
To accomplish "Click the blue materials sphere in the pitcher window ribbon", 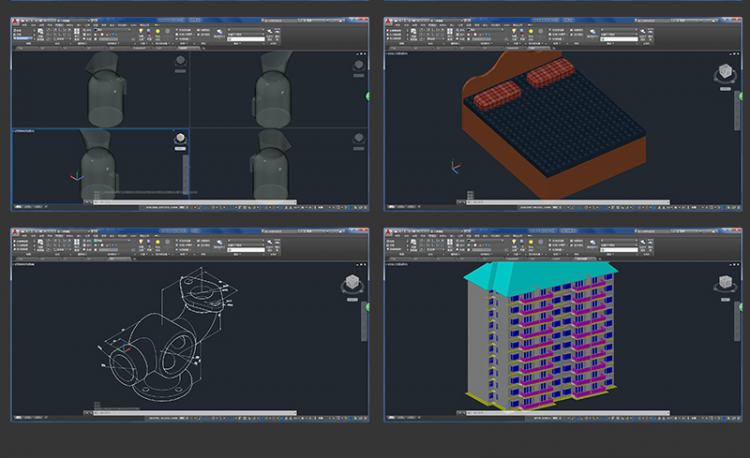I will 149,31.
